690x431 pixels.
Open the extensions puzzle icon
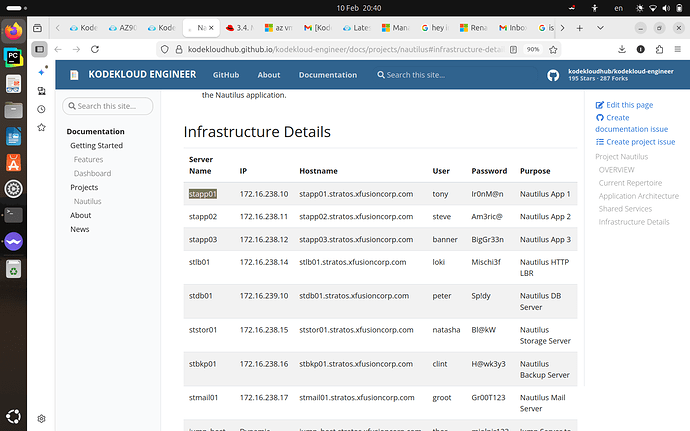tap(659, 49)
